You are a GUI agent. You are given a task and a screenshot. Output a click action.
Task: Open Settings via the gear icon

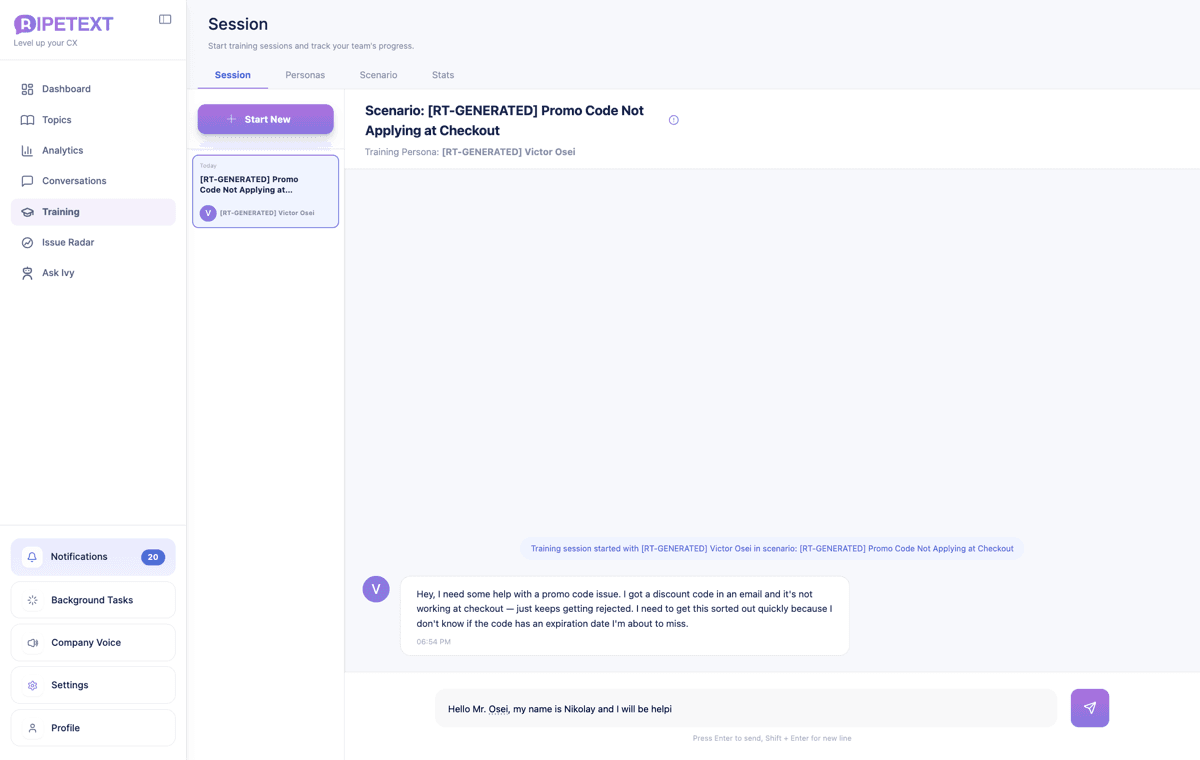click(32, 685)
